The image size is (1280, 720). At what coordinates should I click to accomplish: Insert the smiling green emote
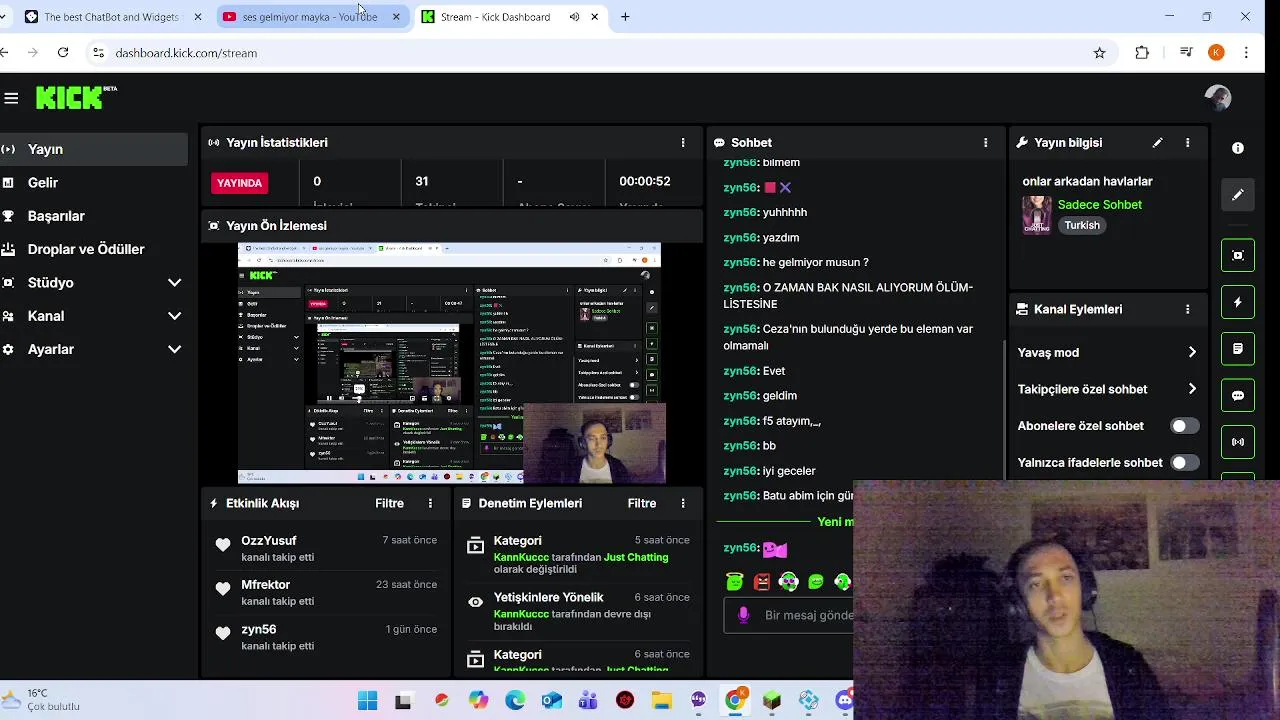click(x=816, y=582)
